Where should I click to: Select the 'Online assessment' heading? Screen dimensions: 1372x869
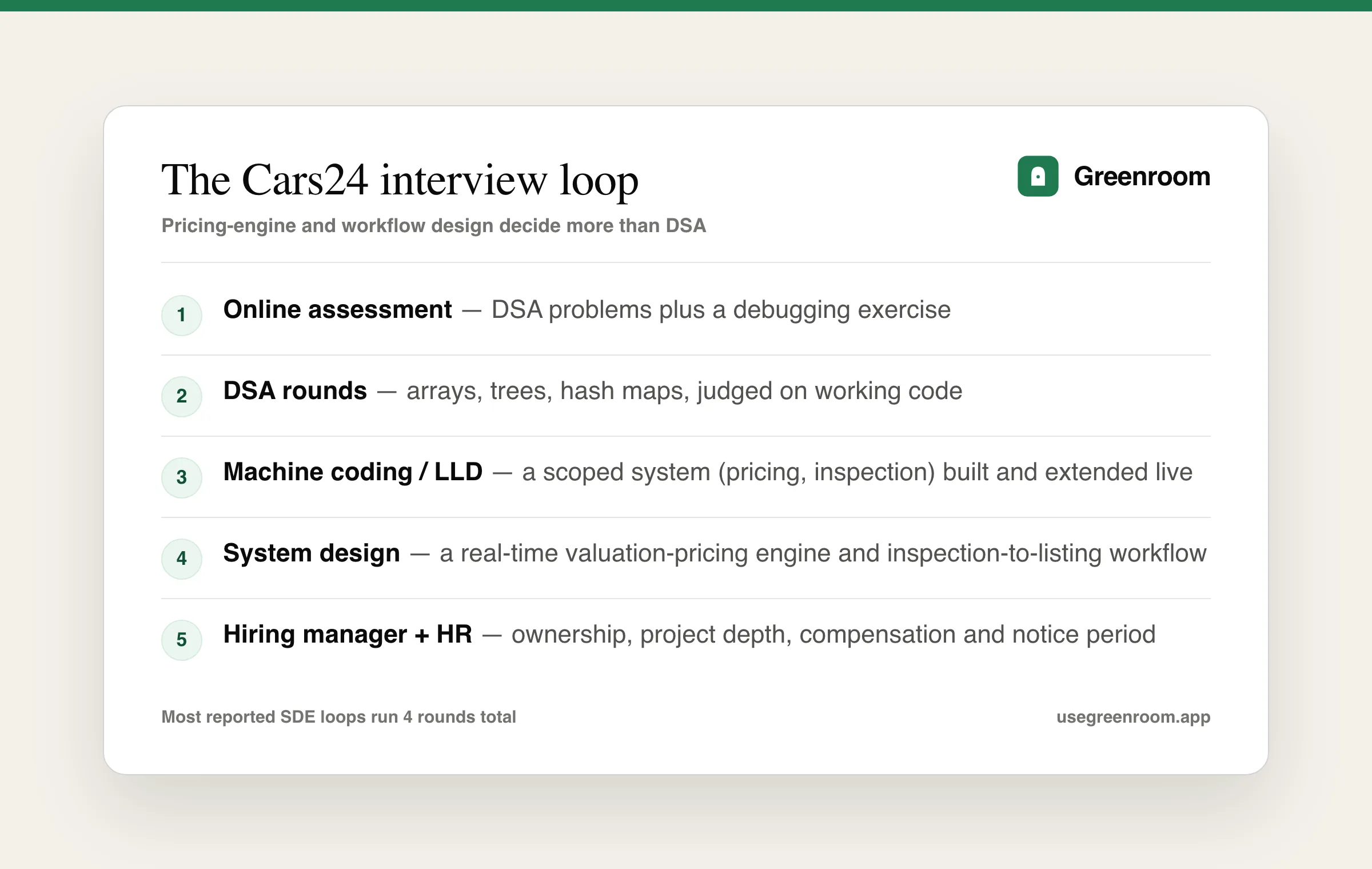[x=337, y=309]
